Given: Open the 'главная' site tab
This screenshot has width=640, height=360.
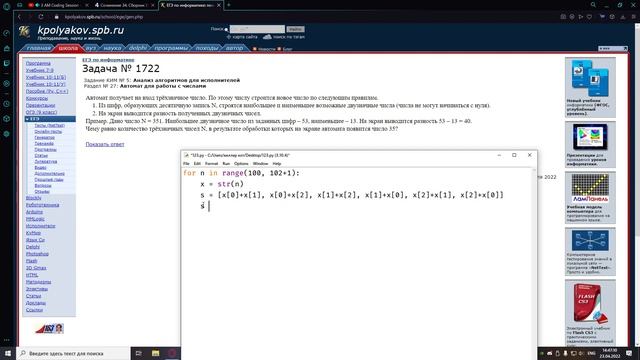Looking at the screenshot, I should tap(39, 48).
